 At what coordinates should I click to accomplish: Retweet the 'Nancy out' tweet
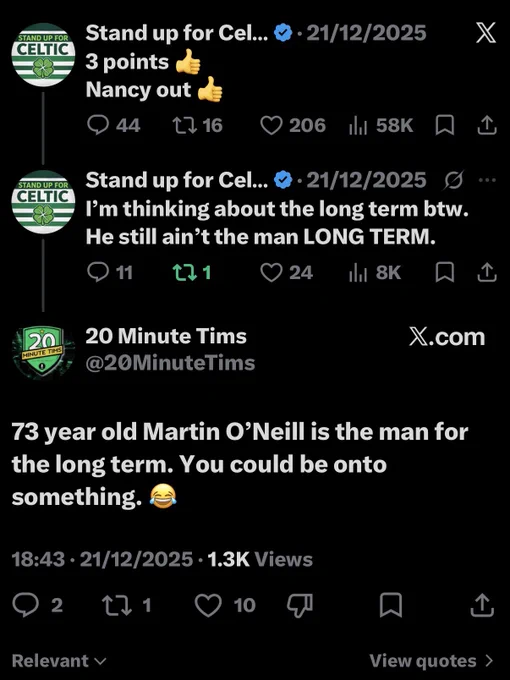[x=197, y=126]
